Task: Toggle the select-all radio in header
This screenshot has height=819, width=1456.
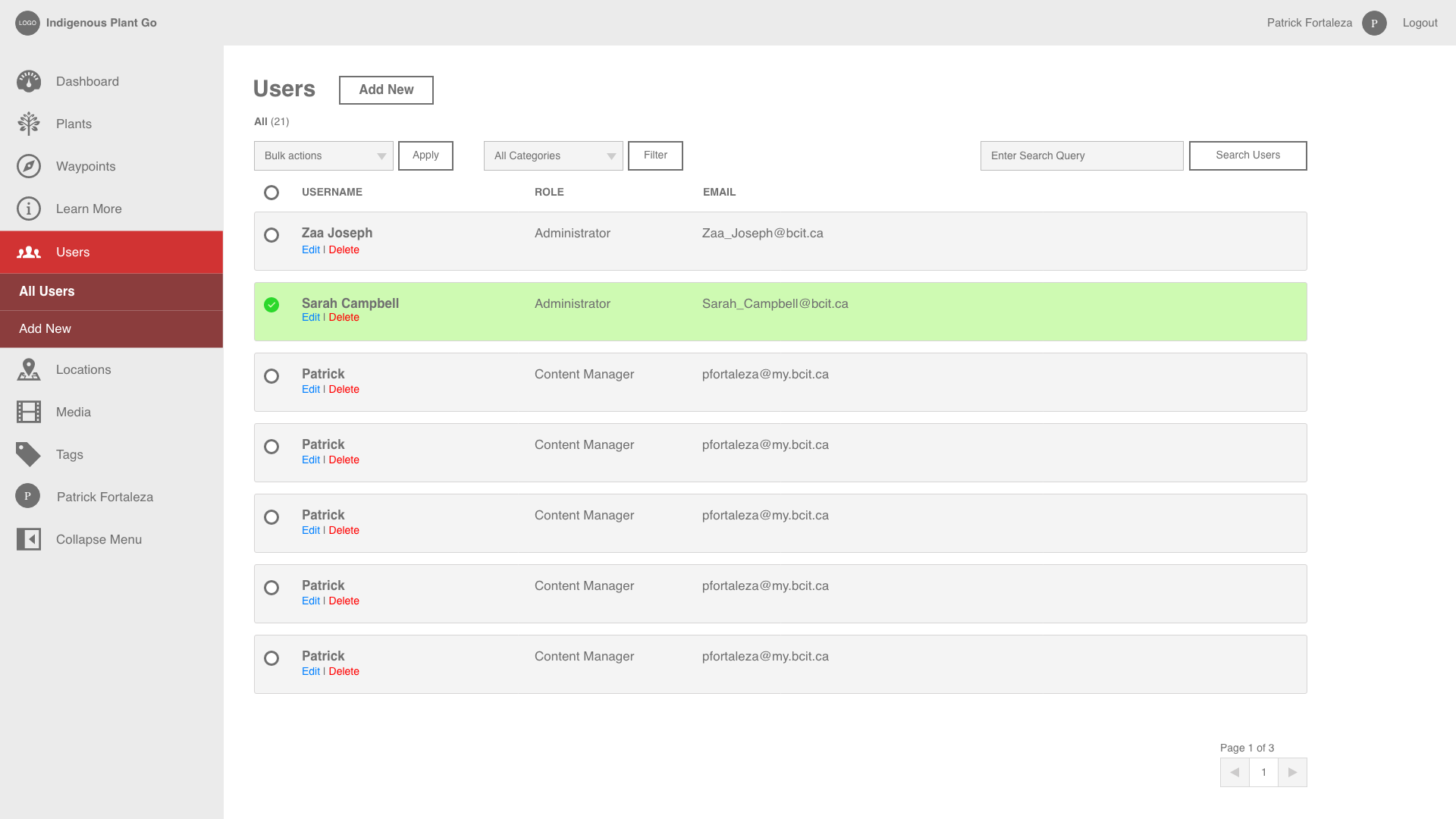Action: click(271, 193)
